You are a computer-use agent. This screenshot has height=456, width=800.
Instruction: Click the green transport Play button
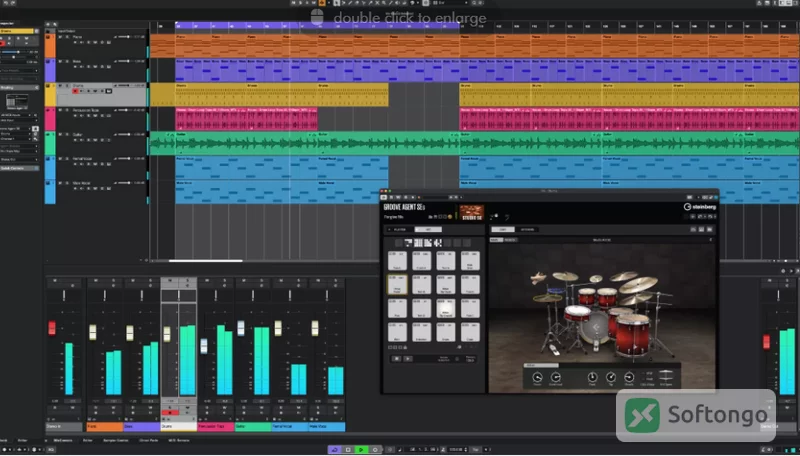click(x=361, y=449)
